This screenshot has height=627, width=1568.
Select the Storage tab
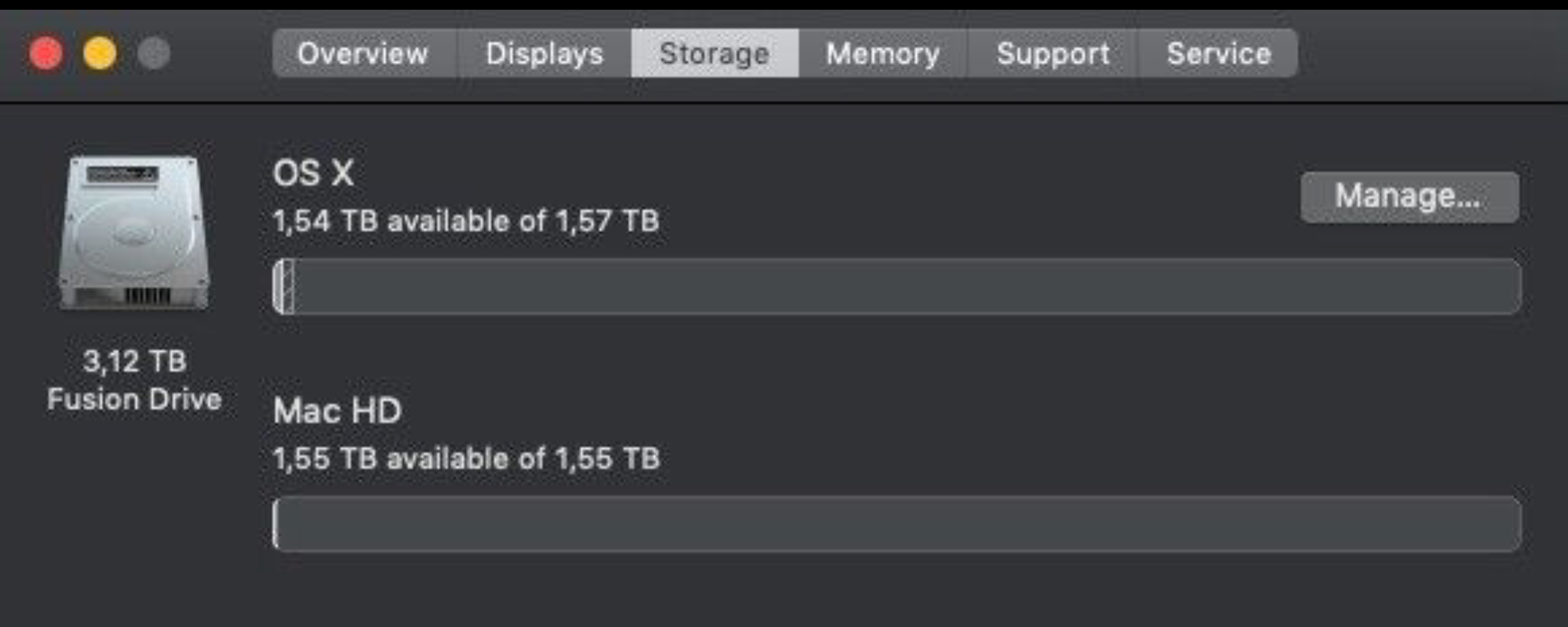[715, 53]
